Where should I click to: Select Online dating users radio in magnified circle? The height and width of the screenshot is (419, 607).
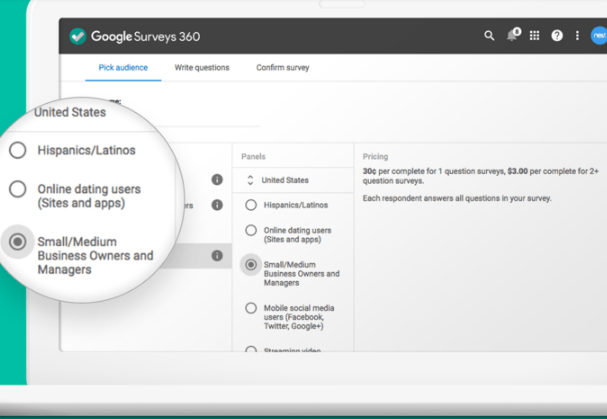pos(18,189)
